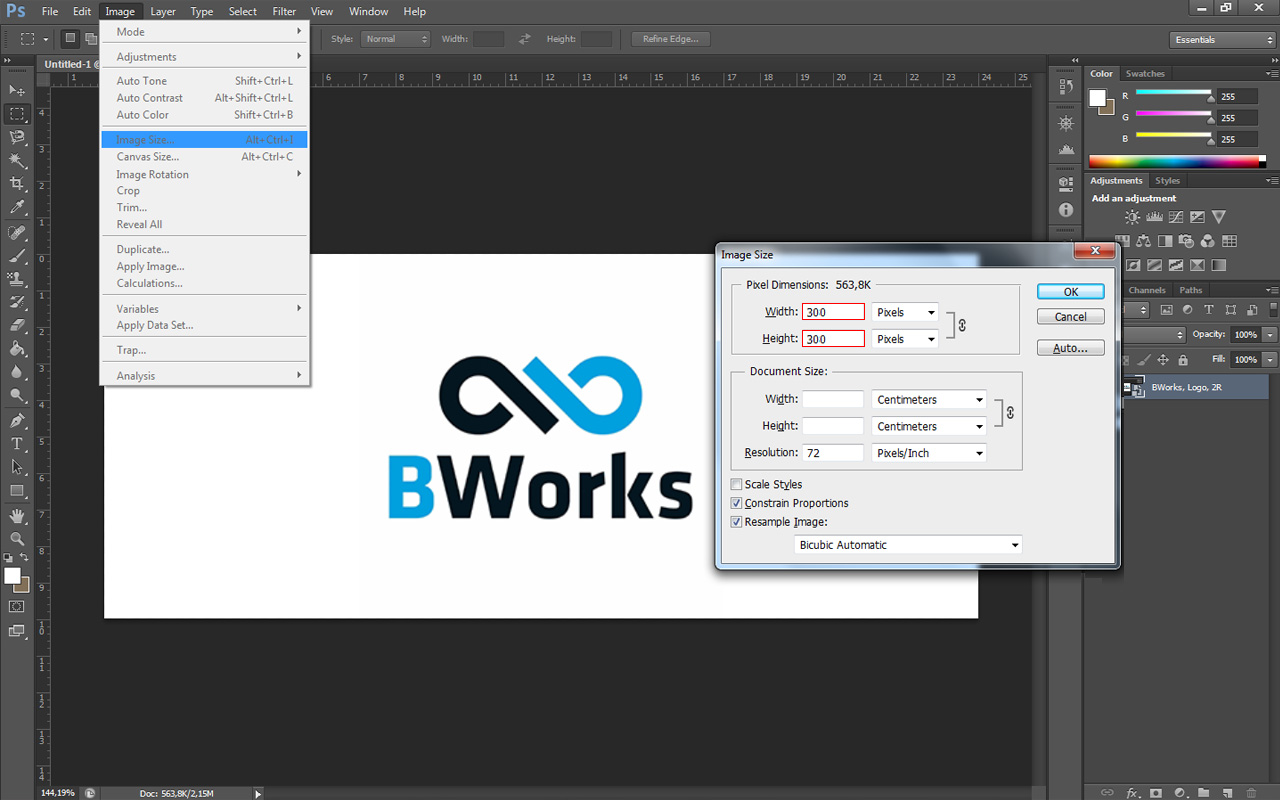
Task: Click OK in Image Size dialog
Action: pyautogui.click(x=1071, y=292)
